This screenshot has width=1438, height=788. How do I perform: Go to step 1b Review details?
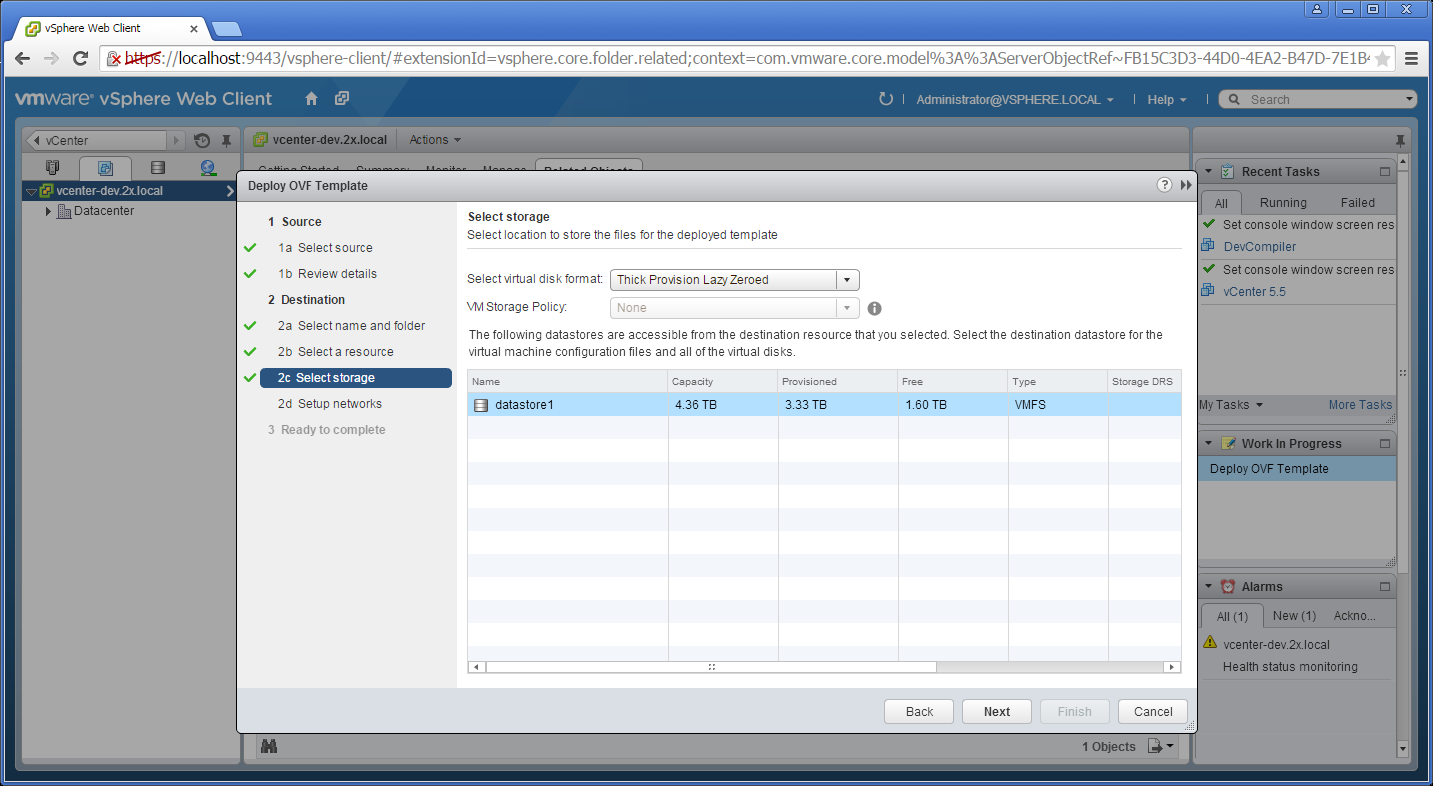[327, 274]
